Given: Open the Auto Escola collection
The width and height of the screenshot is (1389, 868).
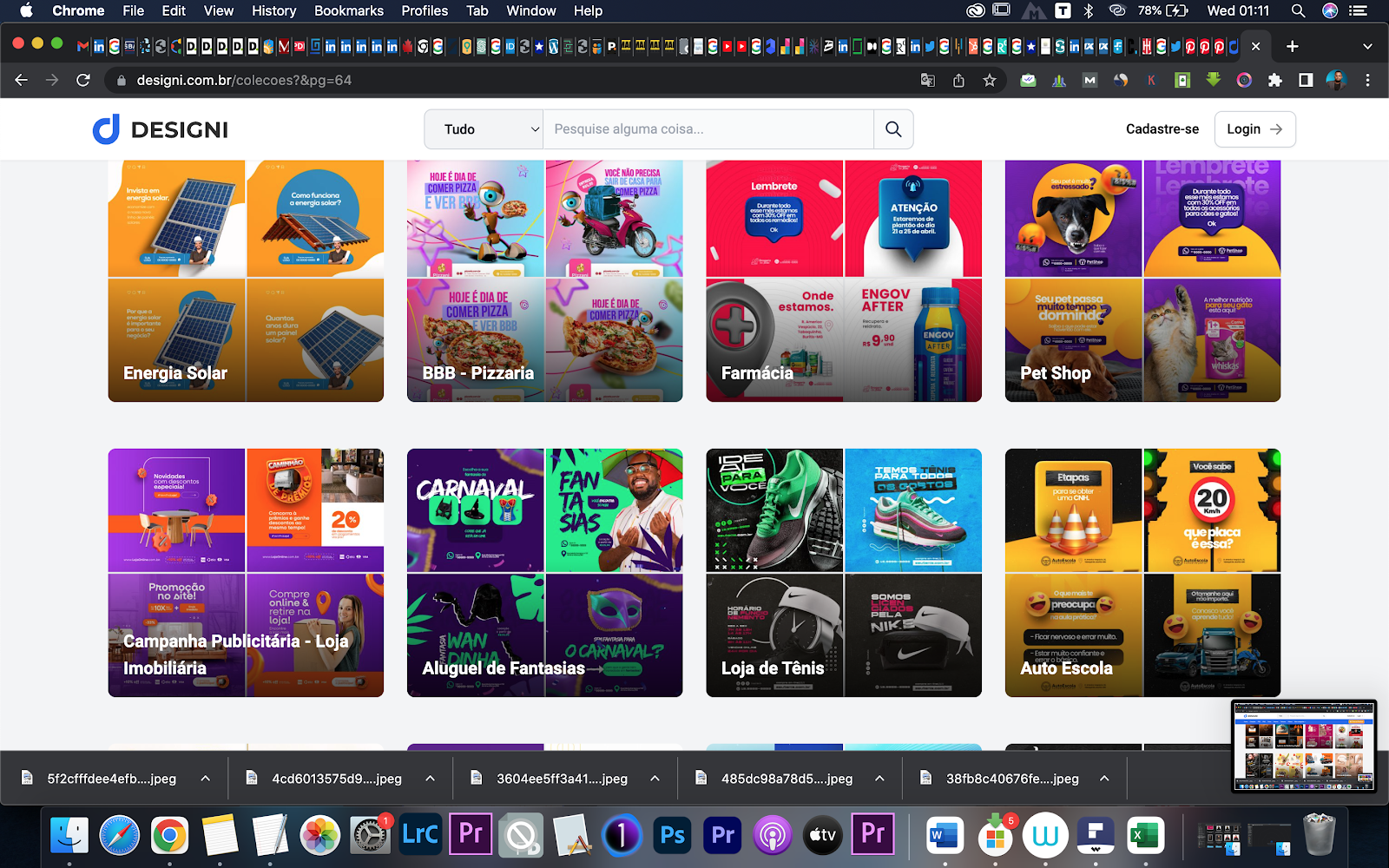Looking at the screenshot, I should (1142, 573).
